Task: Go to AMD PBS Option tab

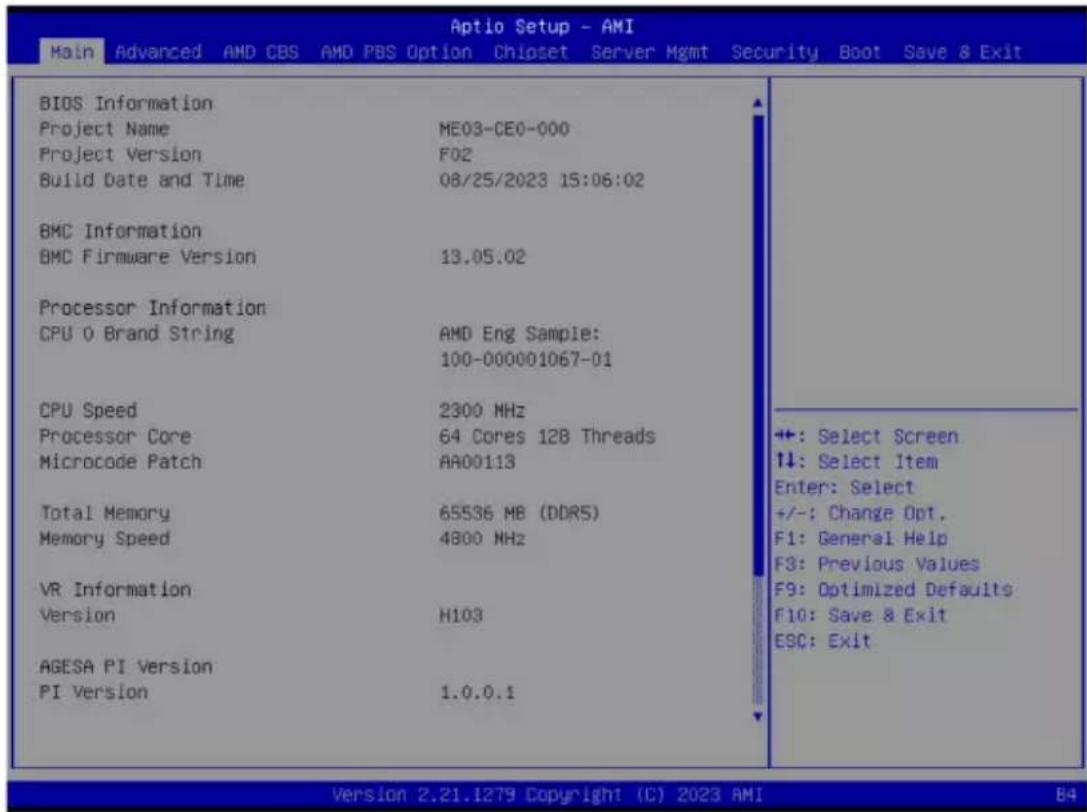Action: 396,52
